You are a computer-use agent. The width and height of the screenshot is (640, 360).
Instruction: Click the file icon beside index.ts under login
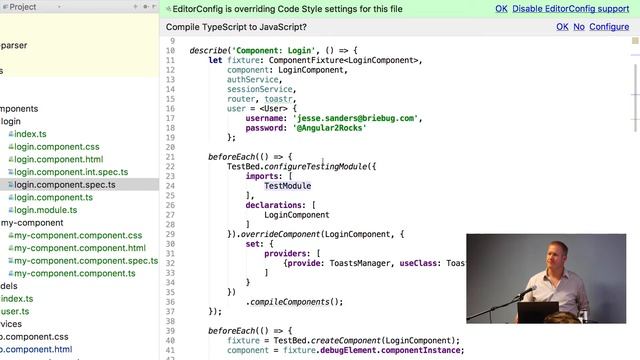(11, 134)
